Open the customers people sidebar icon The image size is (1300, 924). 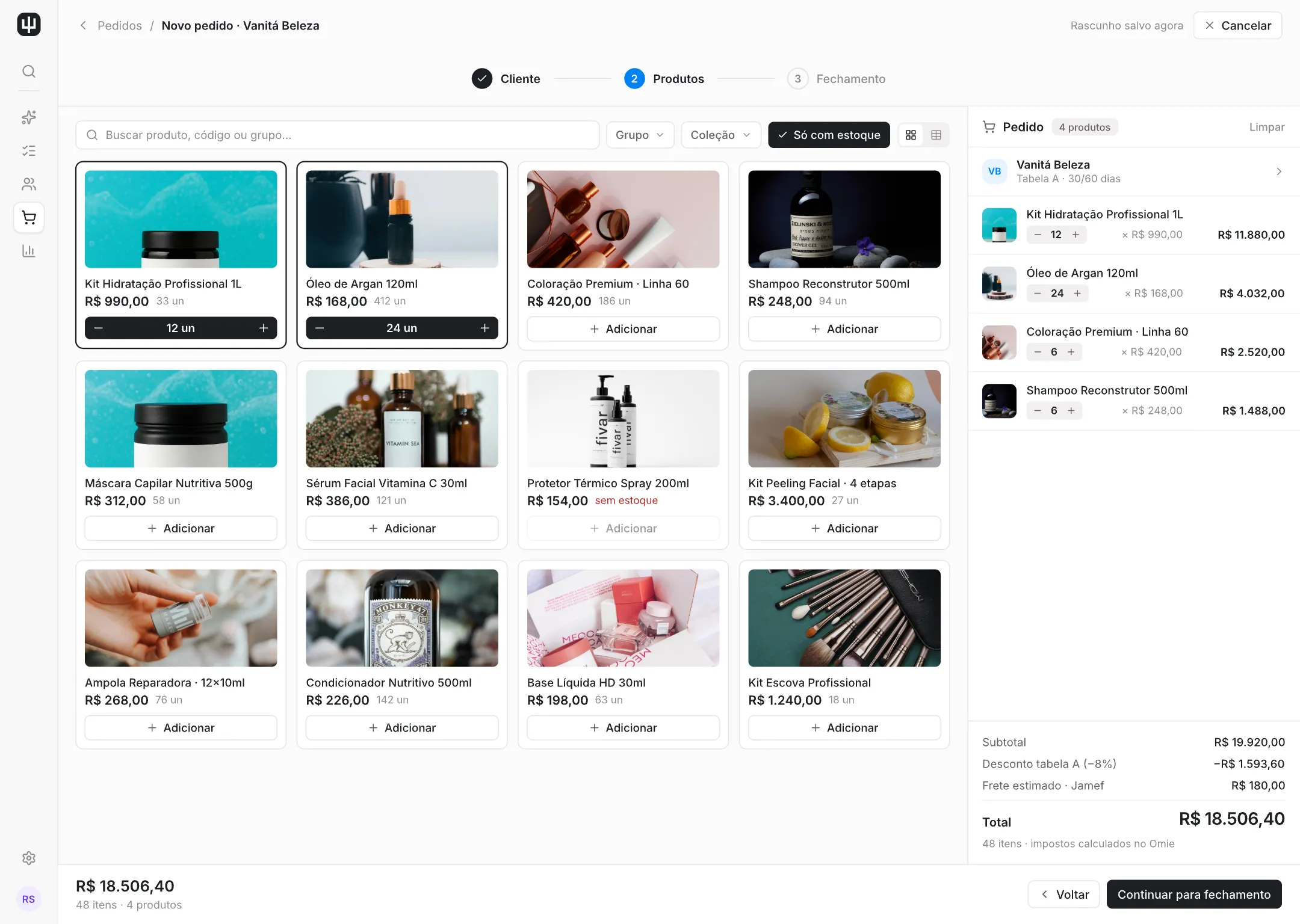tap(28, 183)
